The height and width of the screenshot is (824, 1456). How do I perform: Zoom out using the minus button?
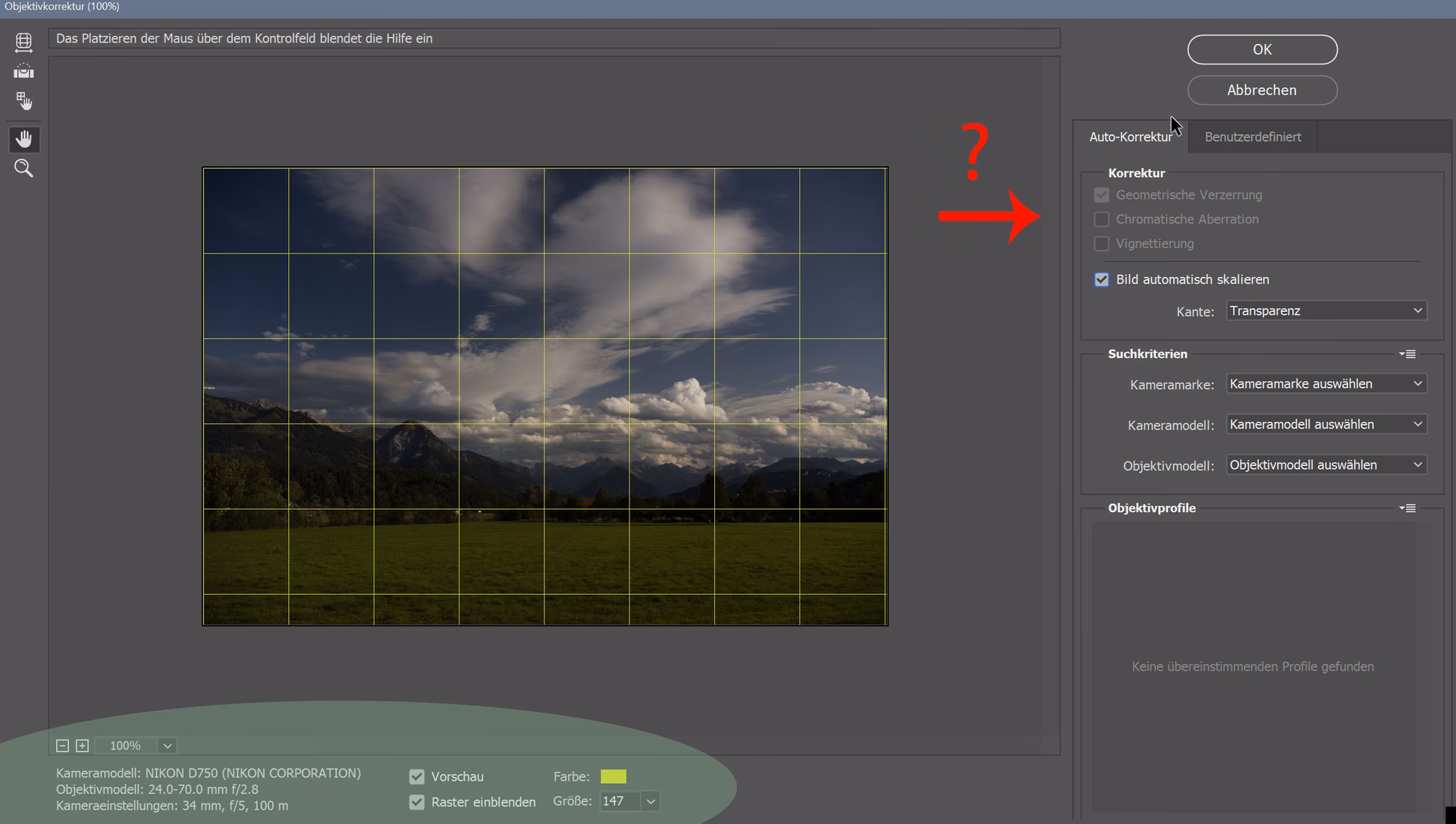coord(62,745)
